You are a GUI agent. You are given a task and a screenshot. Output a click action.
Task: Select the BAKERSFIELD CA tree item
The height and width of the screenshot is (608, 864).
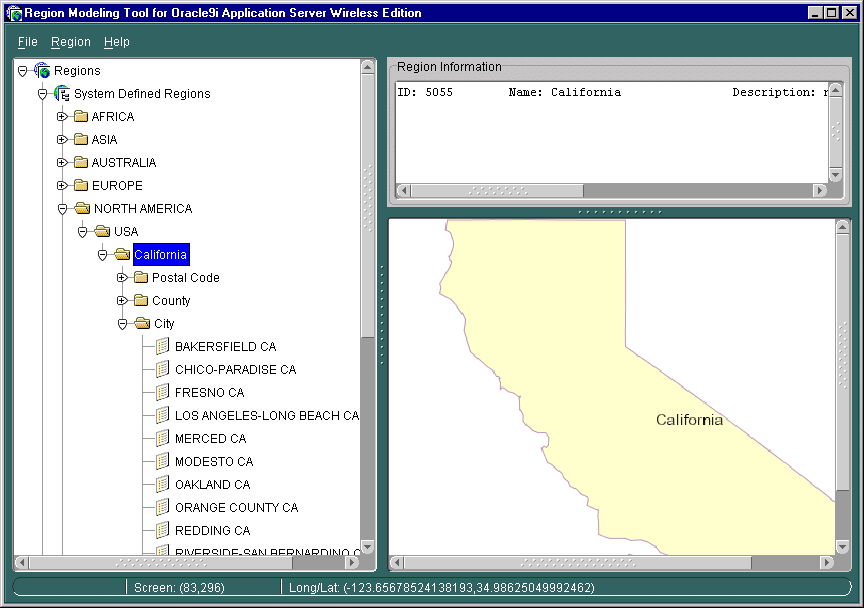point(225,347)
